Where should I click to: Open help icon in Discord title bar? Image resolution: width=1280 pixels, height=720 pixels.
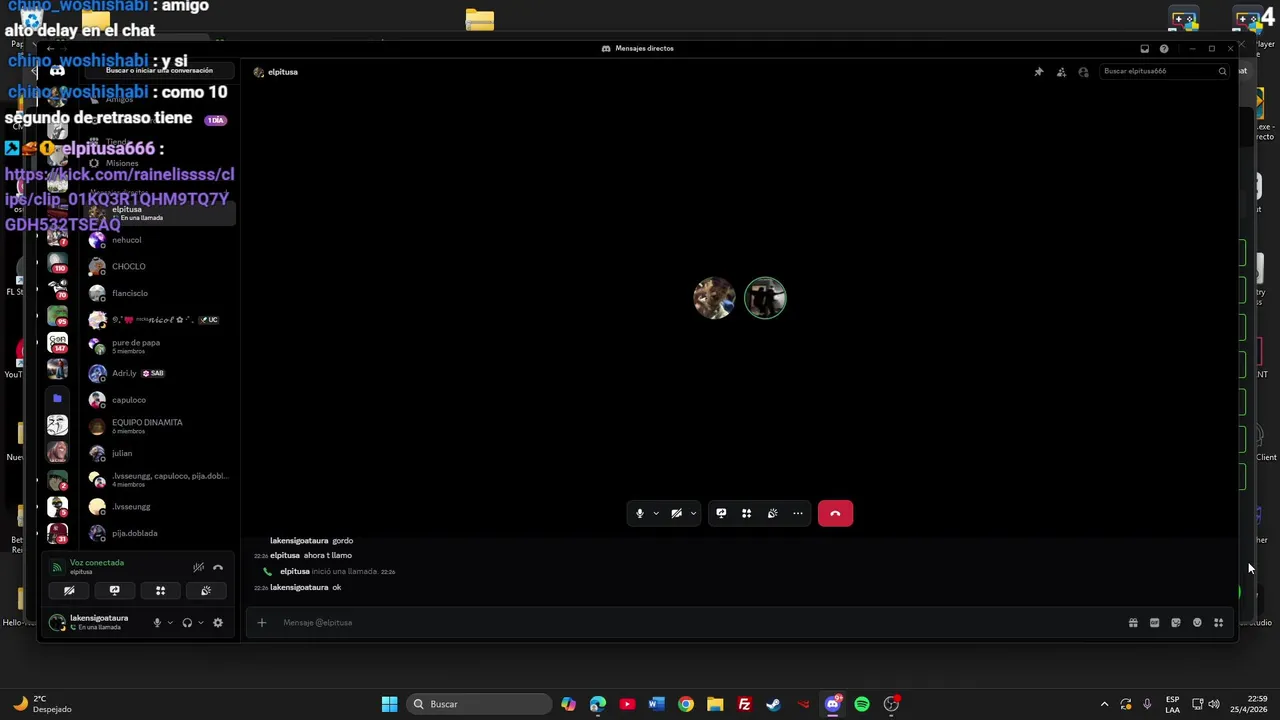(x=1164, y=48)
